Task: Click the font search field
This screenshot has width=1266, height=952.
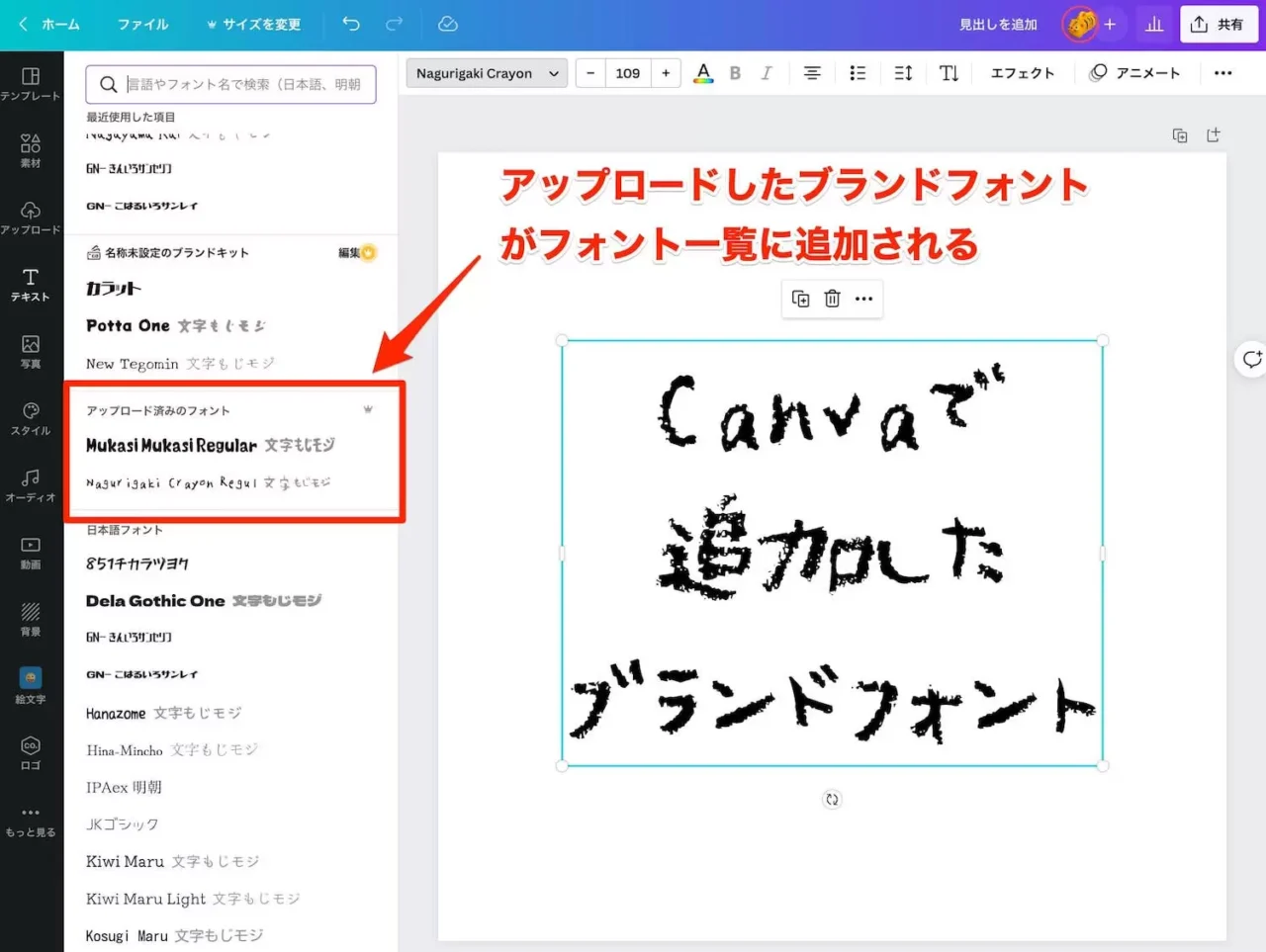Action: (x=230, y=84)
